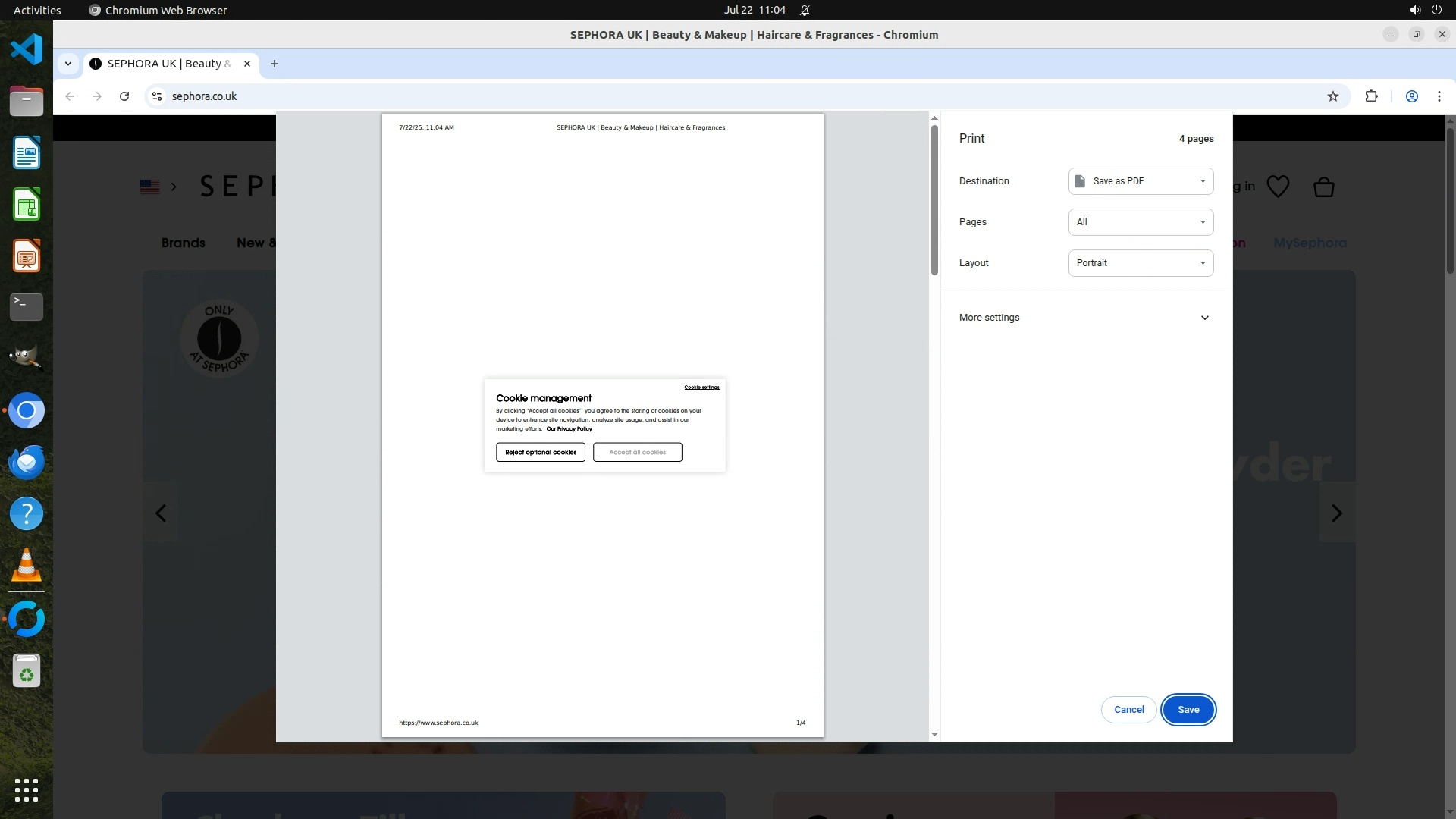Click the bookmark star icon
The width and height of the screenshot is (1456, 819).
tap(1332, 96)
